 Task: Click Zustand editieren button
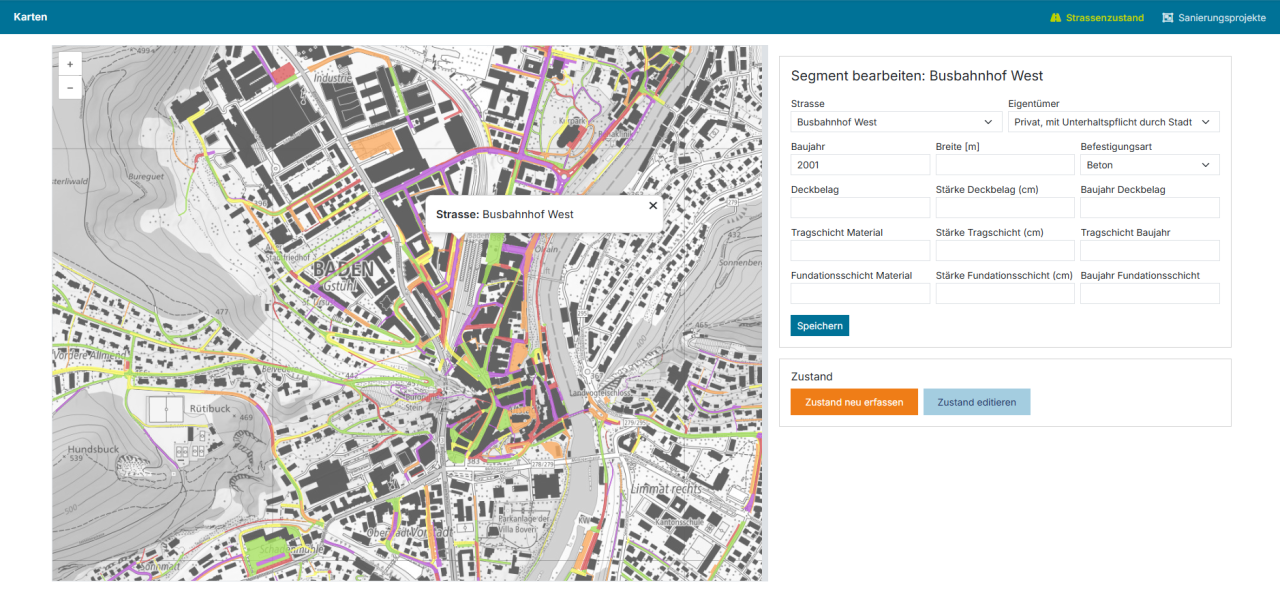tap(977, 402)
